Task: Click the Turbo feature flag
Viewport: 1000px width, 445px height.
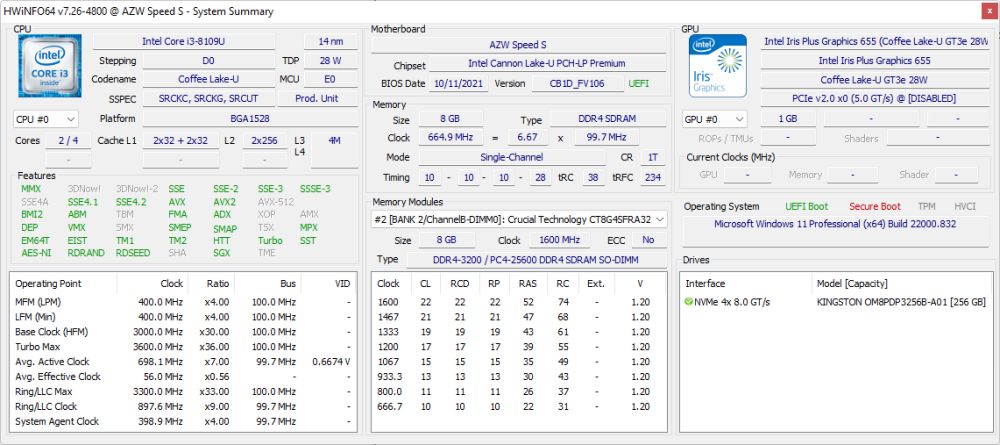Action: pyautogui.click(x=270, y=240)
